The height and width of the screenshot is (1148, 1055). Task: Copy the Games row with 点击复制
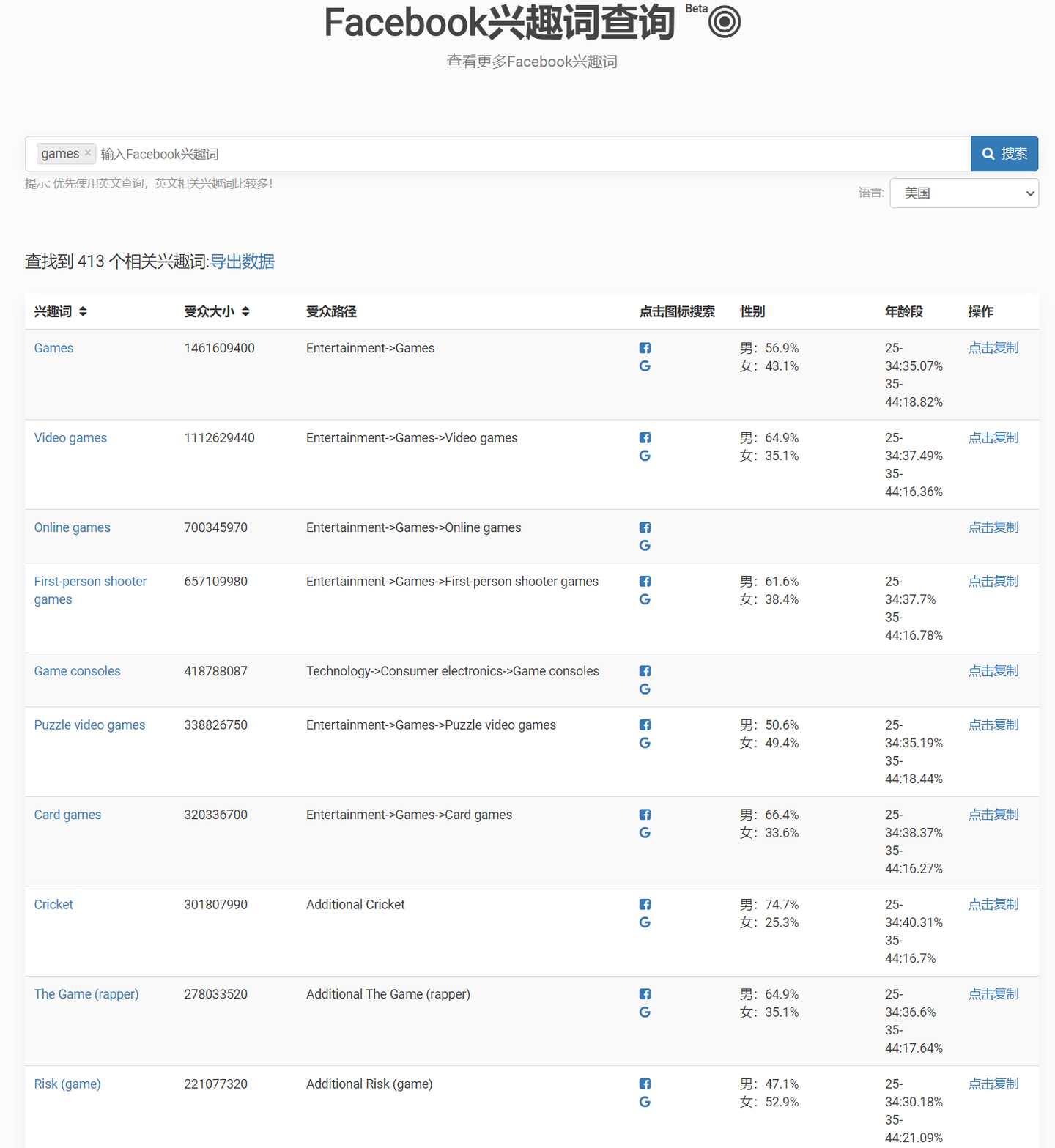pyautogui.click(x=993, y=348)
